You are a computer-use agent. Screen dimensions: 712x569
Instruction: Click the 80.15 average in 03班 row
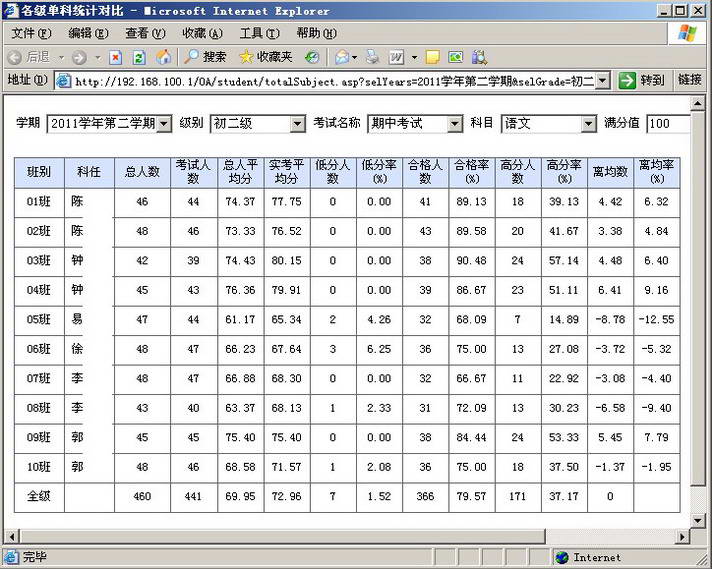286,261
